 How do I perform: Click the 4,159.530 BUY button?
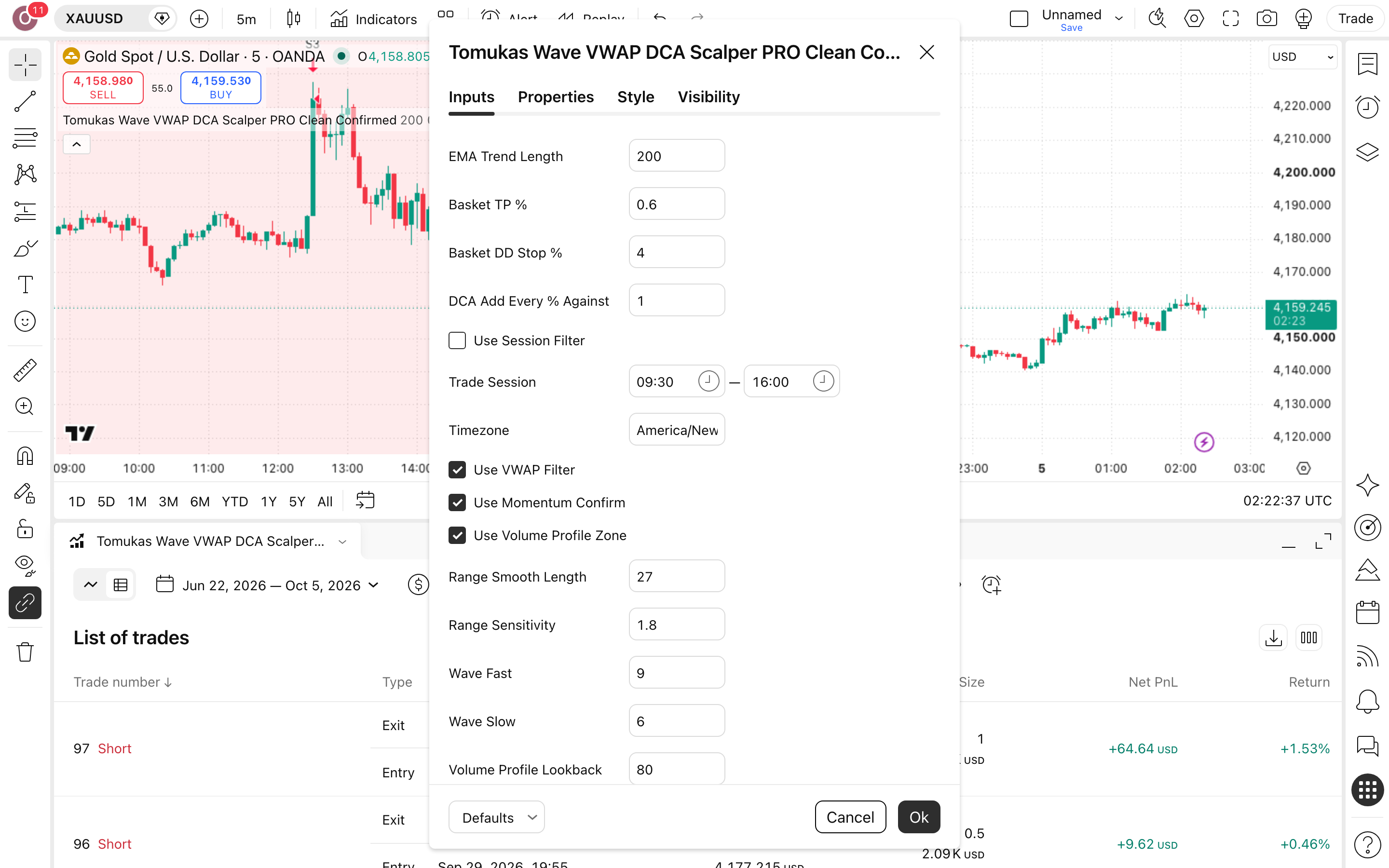point(221,87)
